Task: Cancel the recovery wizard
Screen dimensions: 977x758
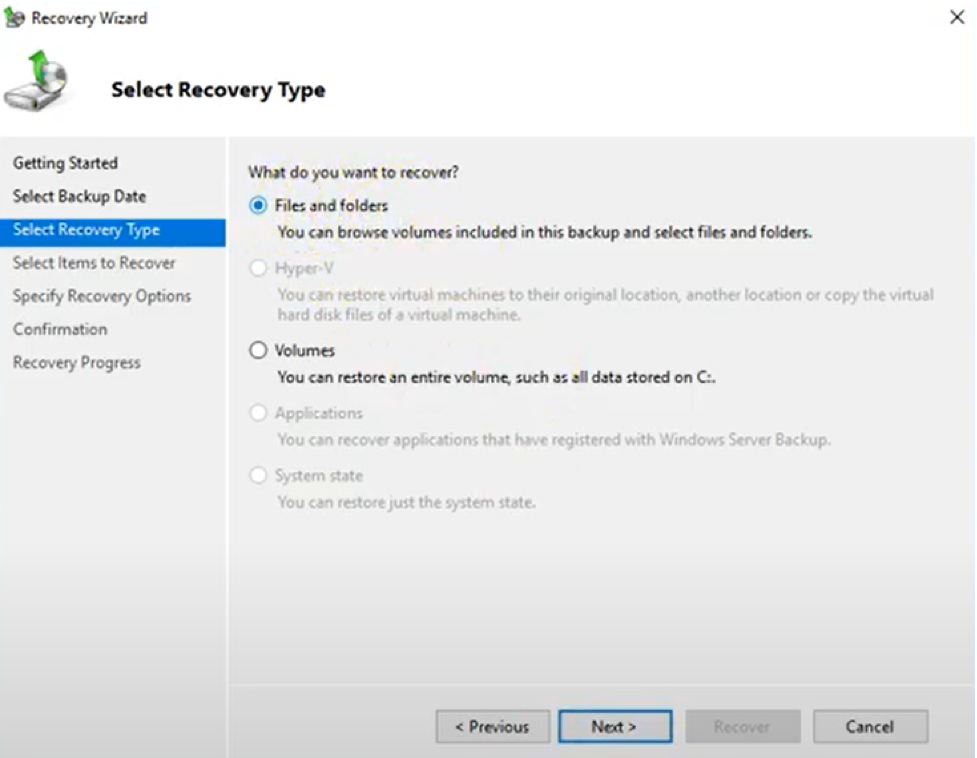Action: pyautogui.click(x=869, y=727)
